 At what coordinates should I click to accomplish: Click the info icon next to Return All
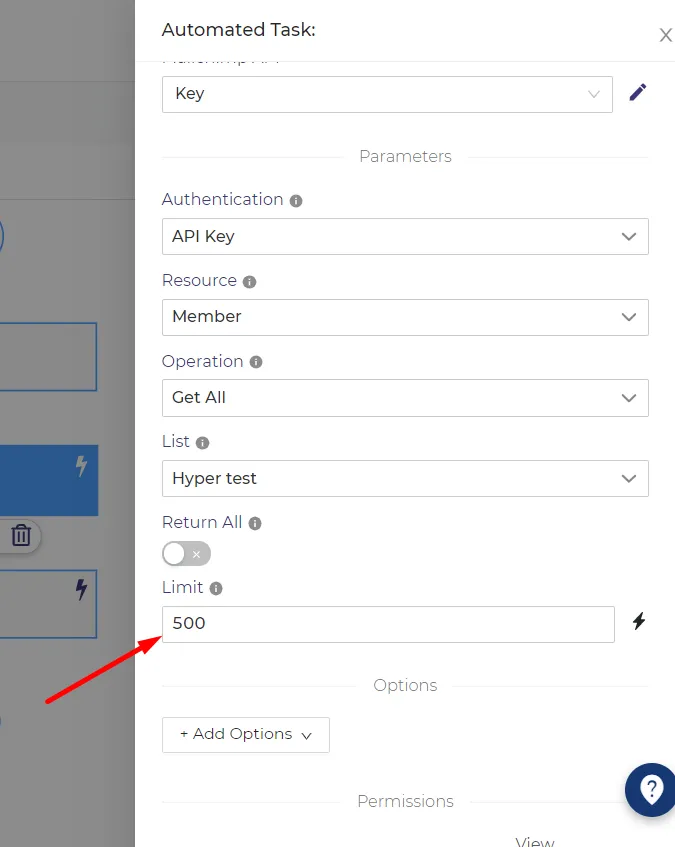coord(255,523)
